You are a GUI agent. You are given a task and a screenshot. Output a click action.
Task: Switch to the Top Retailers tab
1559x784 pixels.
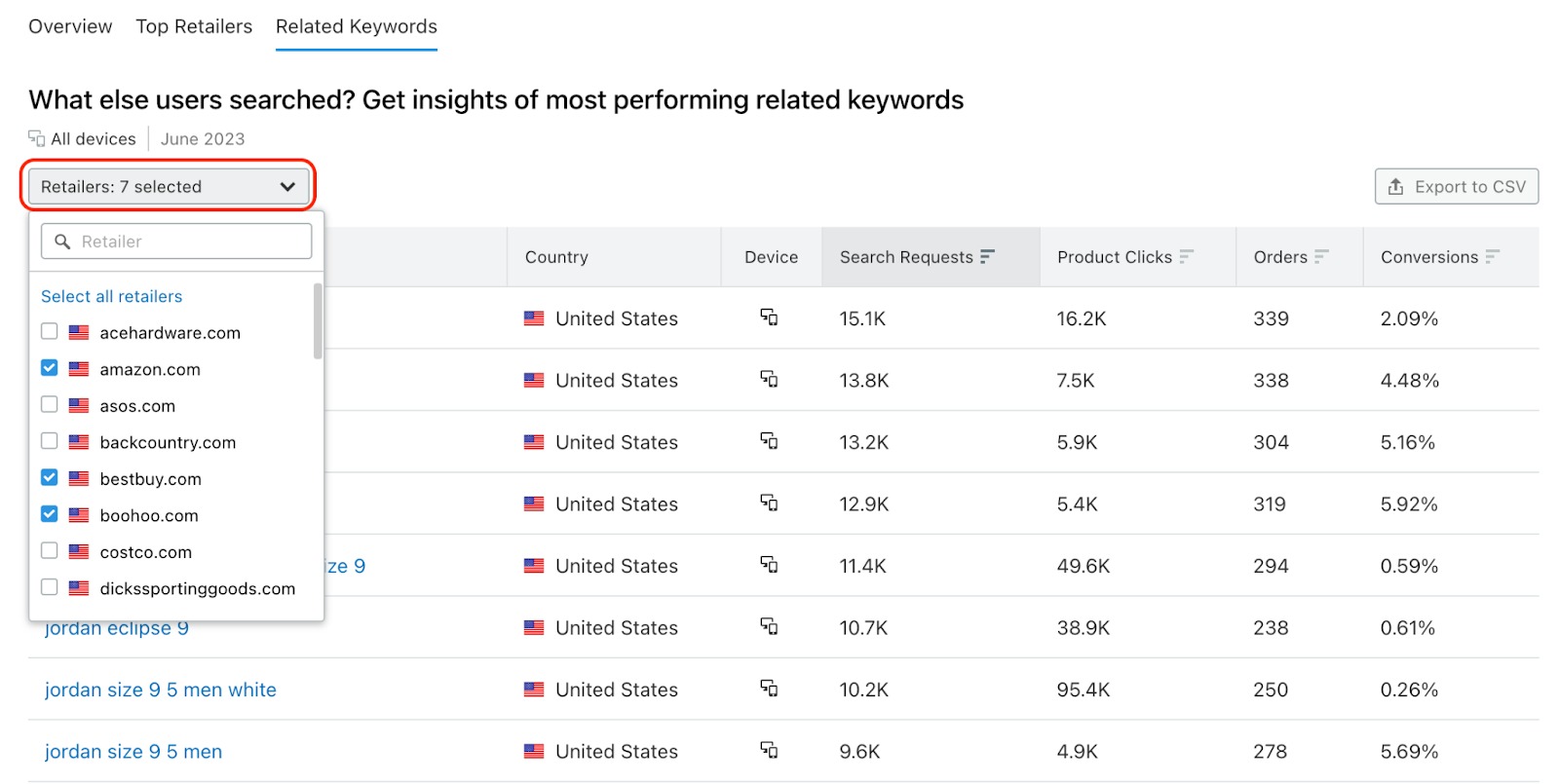194,26
